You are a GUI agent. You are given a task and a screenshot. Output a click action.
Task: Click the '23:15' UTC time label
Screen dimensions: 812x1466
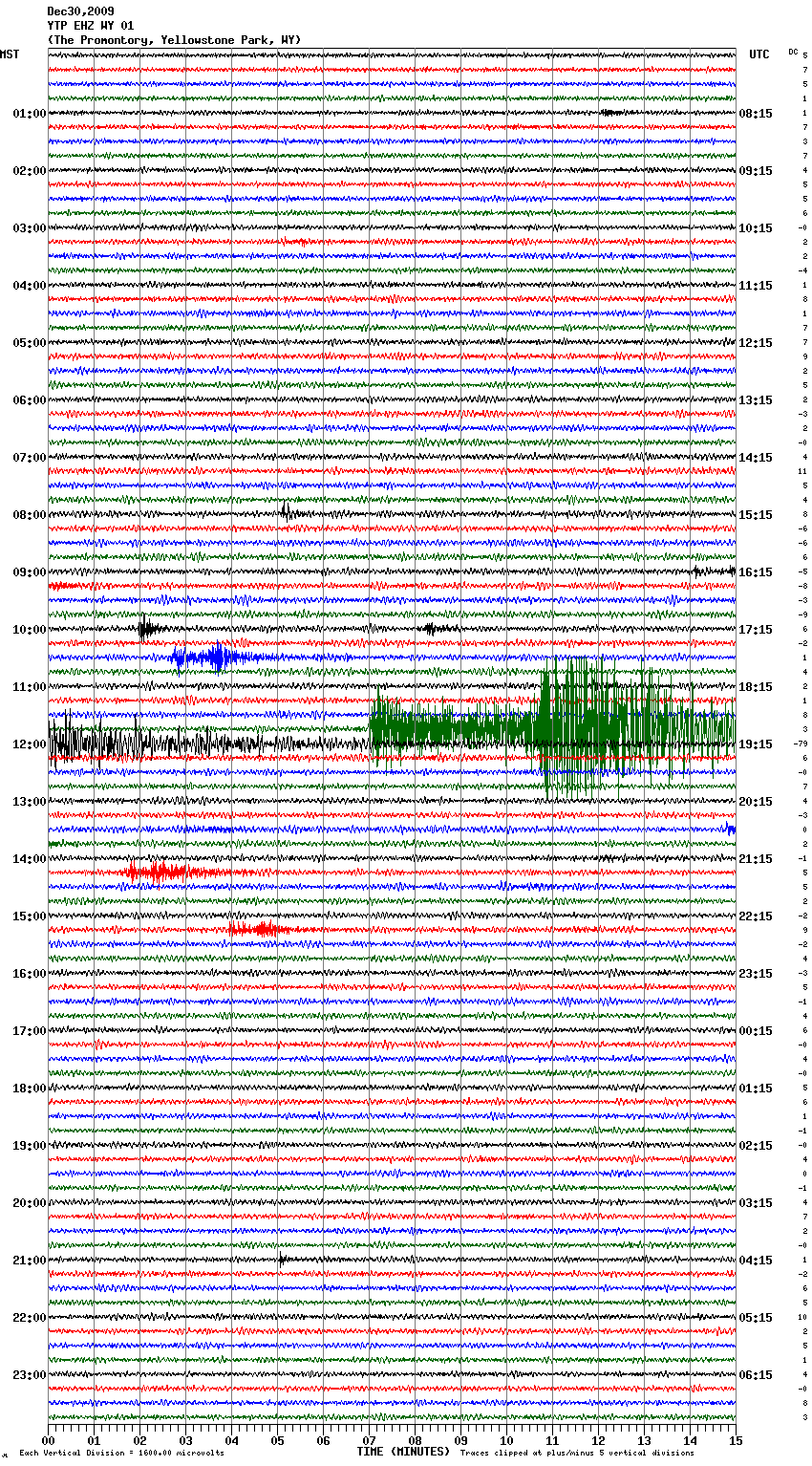tap(756, 974)
